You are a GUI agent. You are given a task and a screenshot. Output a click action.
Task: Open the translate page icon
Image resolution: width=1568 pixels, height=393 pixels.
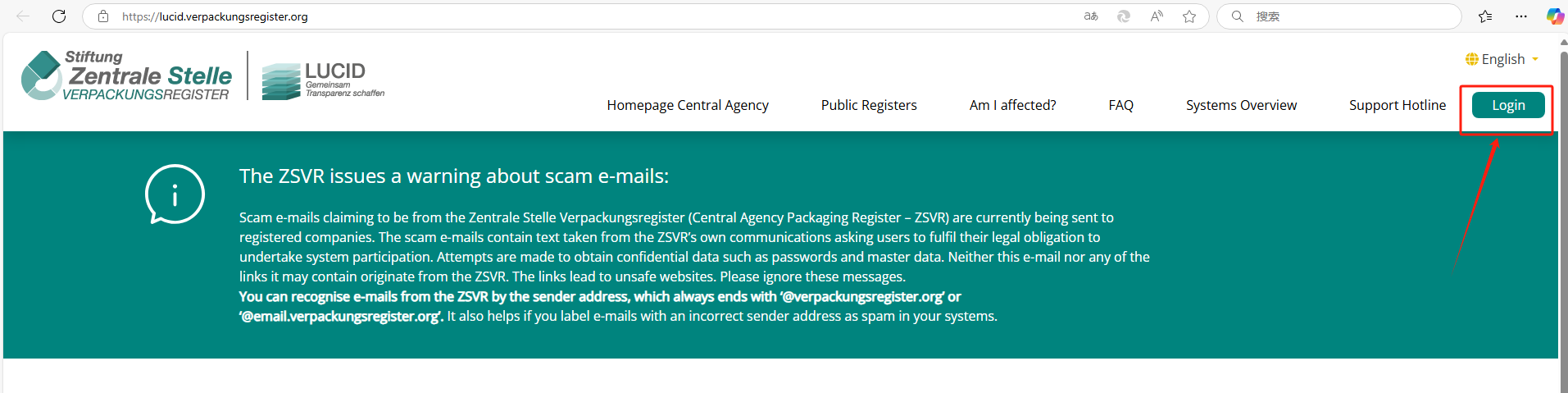coord(1091,16)
